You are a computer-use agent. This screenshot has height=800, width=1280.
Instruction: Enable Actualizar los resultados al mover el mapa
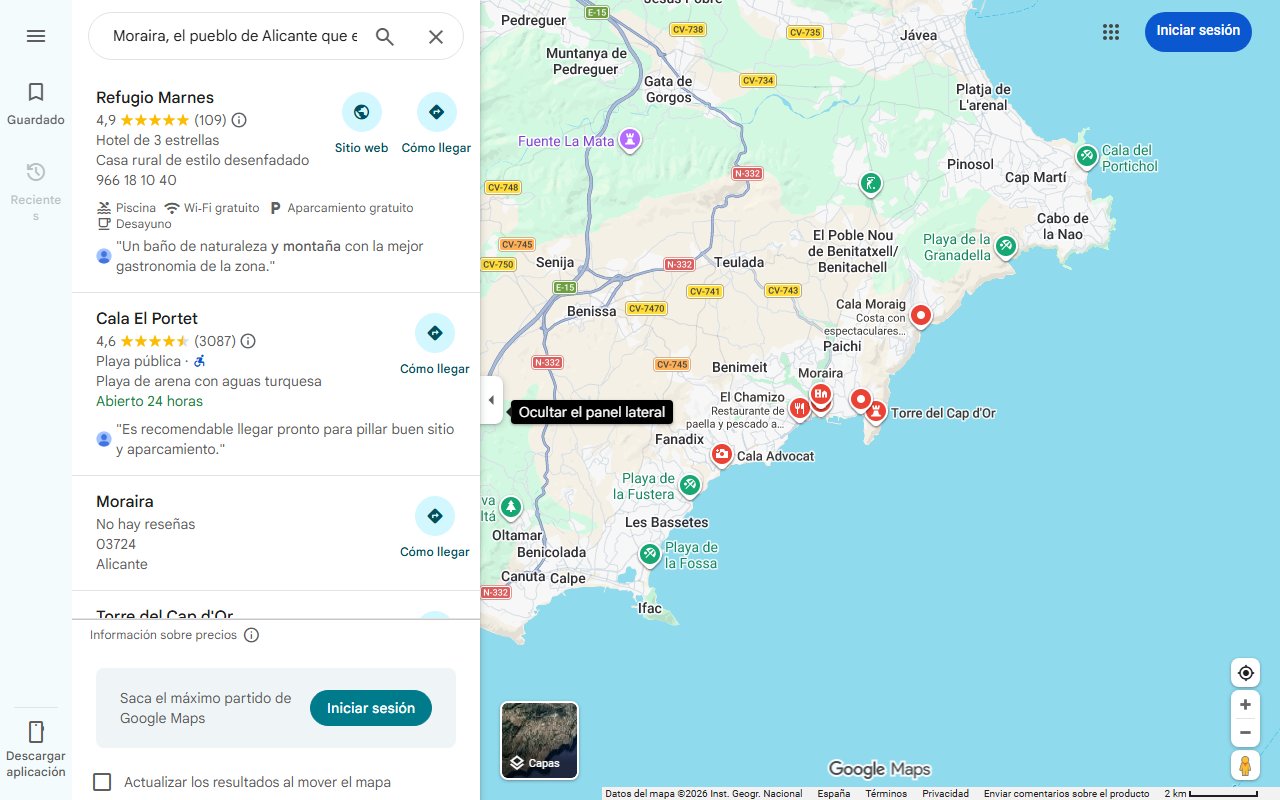click(x=102, y=782)
